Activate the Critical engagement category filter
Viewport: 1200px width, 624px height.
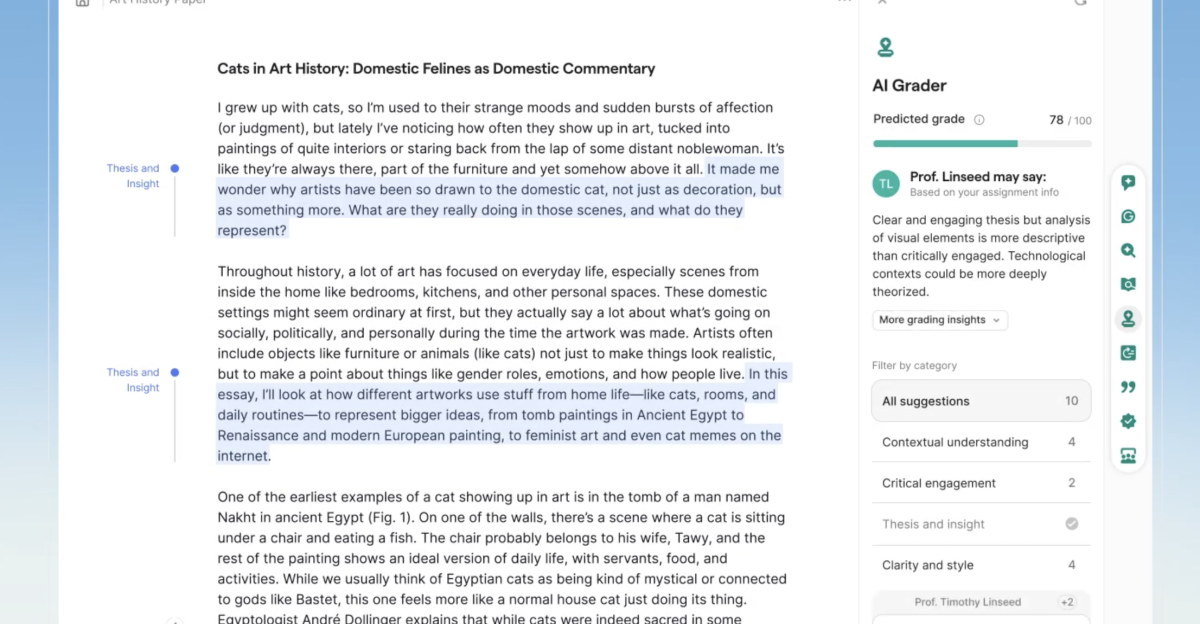pyautogui.click(x=981, y=483)
